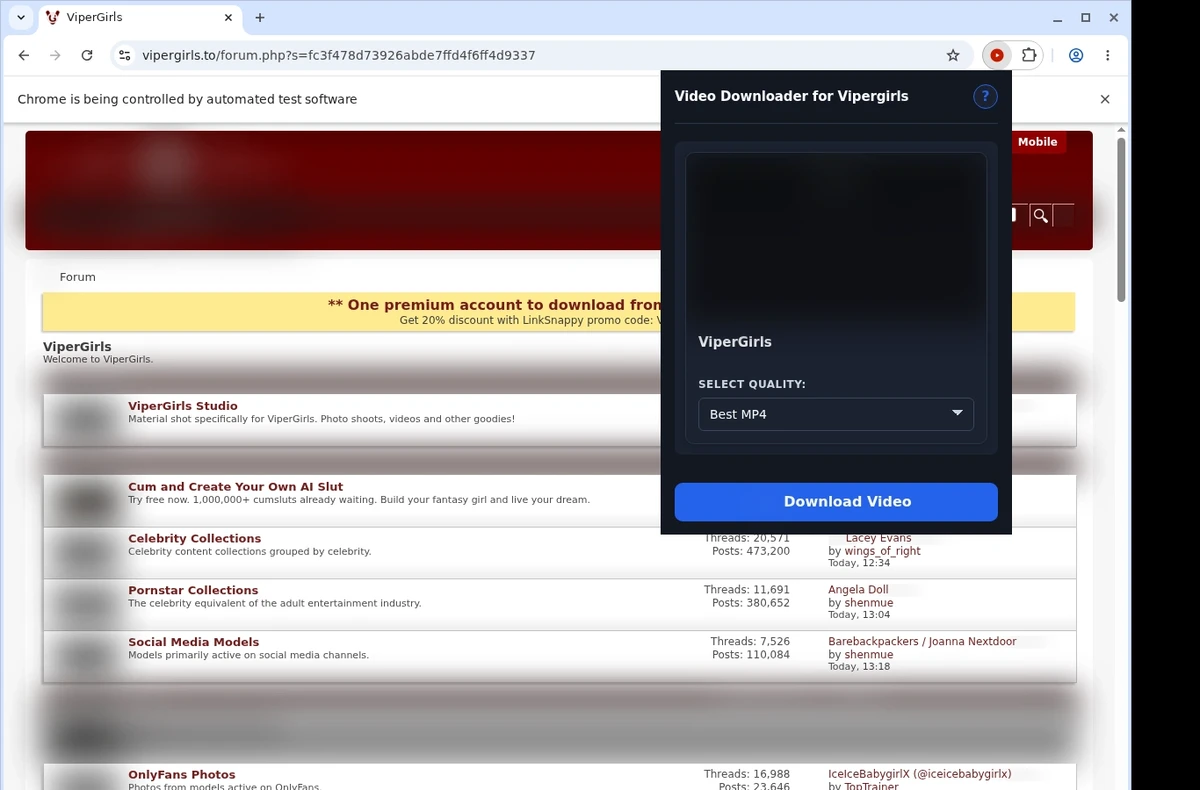1200x790 pixels.
Task: Click the site information icon in address bar
Action: [125, 56]
